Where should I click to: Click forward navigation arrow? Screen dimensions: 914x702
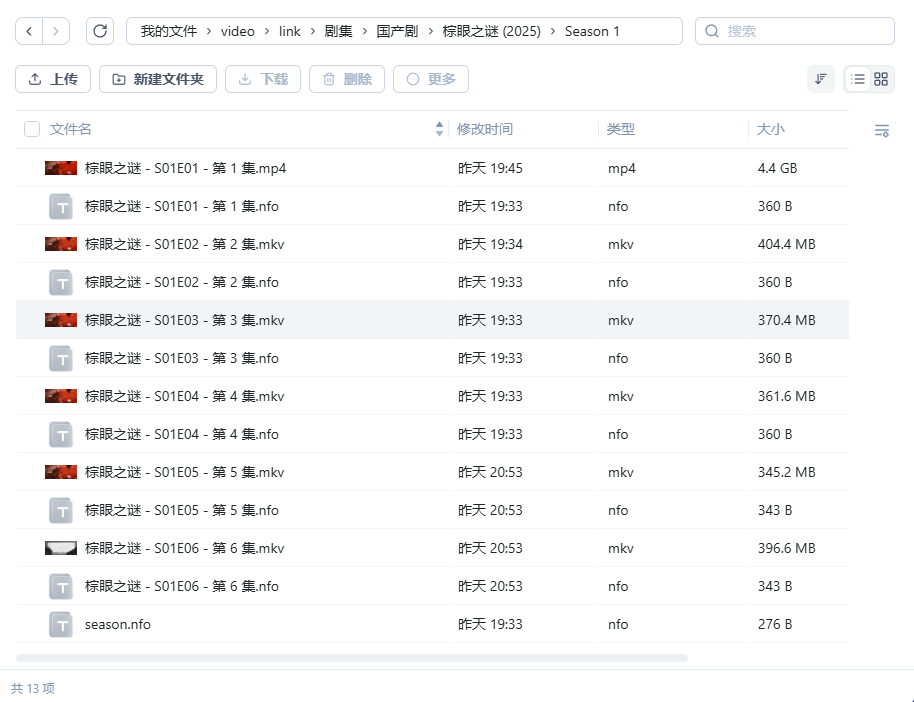(56, 31)
